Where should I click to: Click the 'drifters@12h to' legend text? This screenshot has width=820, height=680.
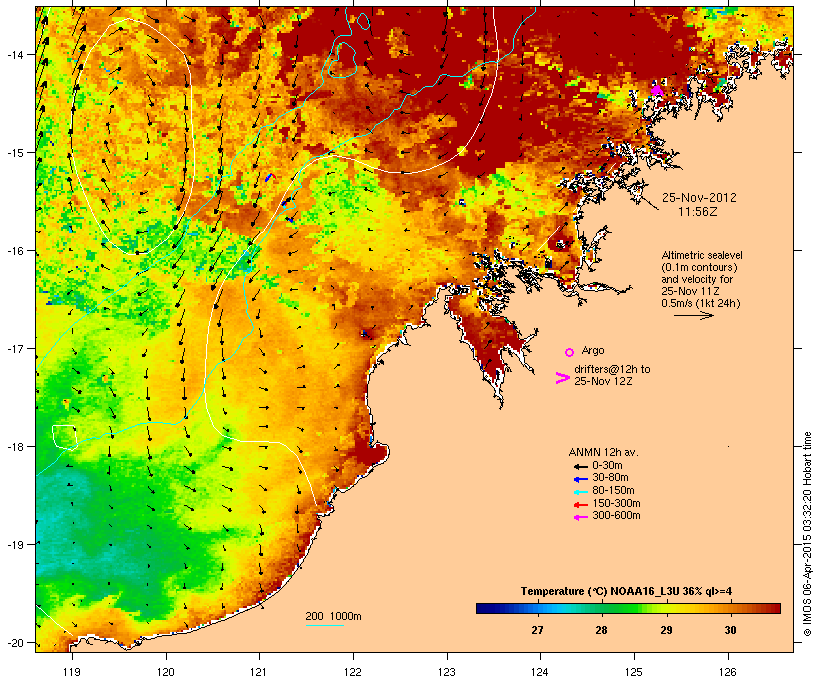(x=612, y=369)
